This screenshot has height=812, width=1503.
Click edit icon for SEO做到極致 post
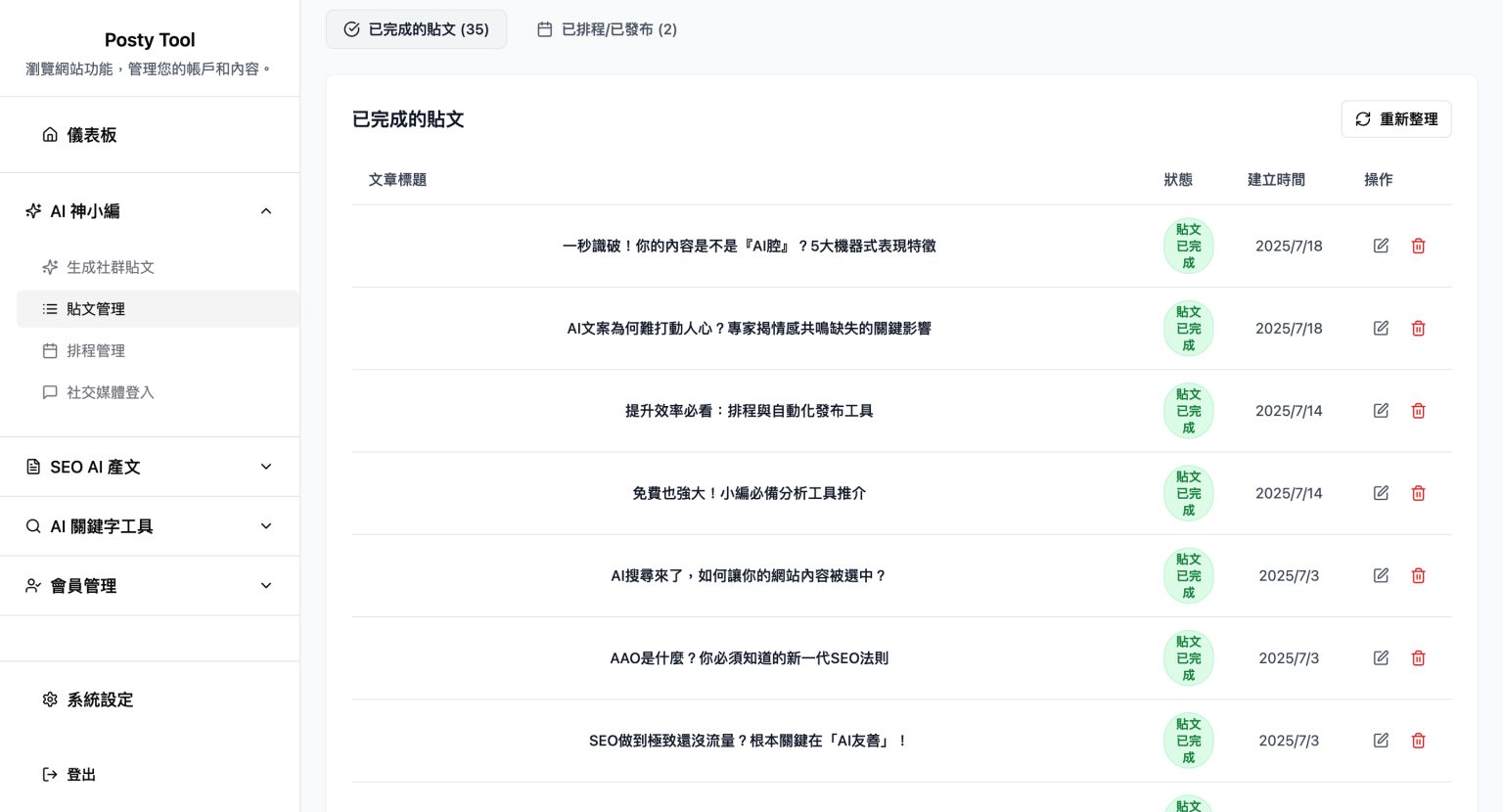click(1381, 741)
